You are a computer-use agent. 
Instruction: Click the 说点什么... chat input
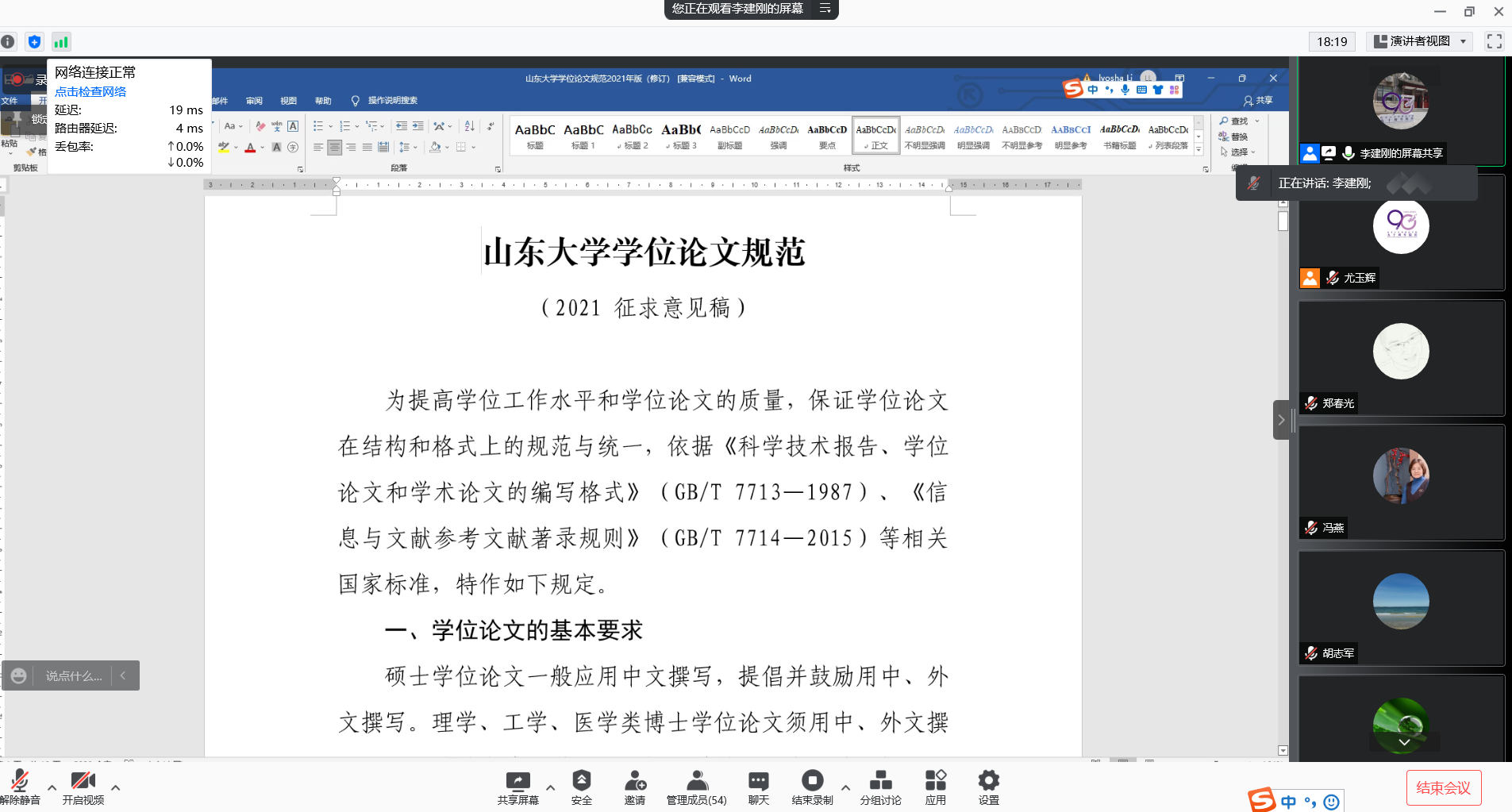pyautogui.click(x=74, y=675)
